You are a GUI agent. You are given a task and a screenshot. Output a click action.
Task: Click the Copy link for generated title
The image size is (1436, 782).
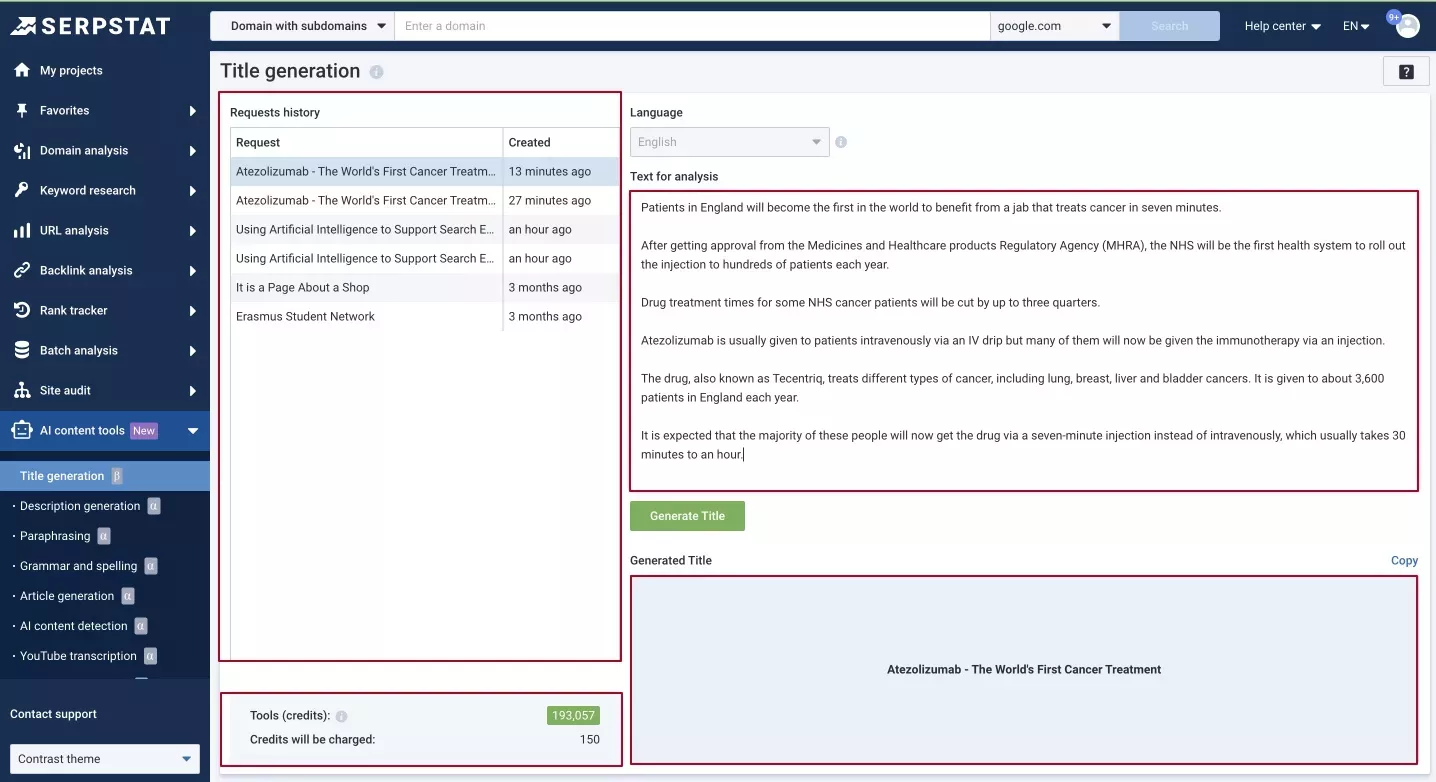point(1404,561)
